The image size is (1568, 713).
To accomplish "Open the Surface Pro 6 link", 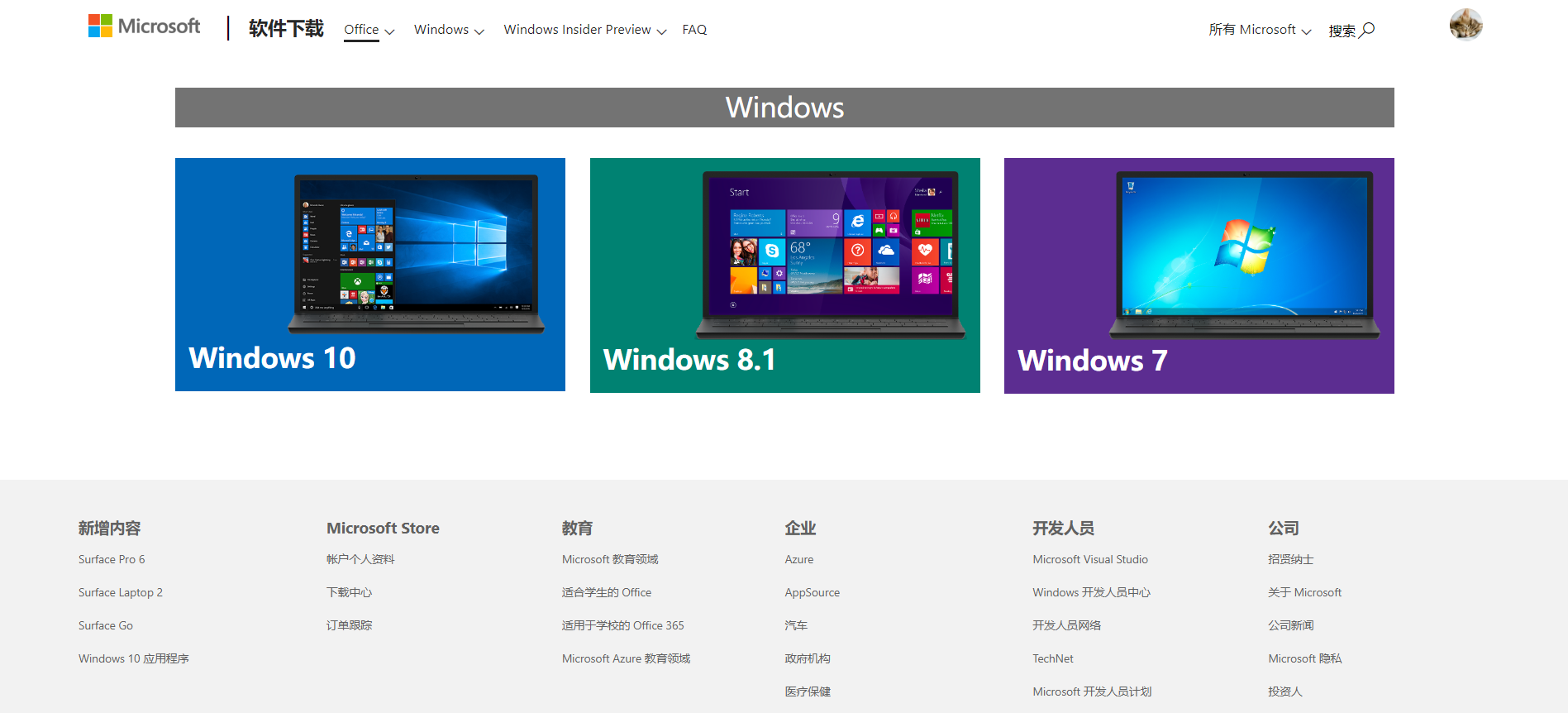I will 112,559.
